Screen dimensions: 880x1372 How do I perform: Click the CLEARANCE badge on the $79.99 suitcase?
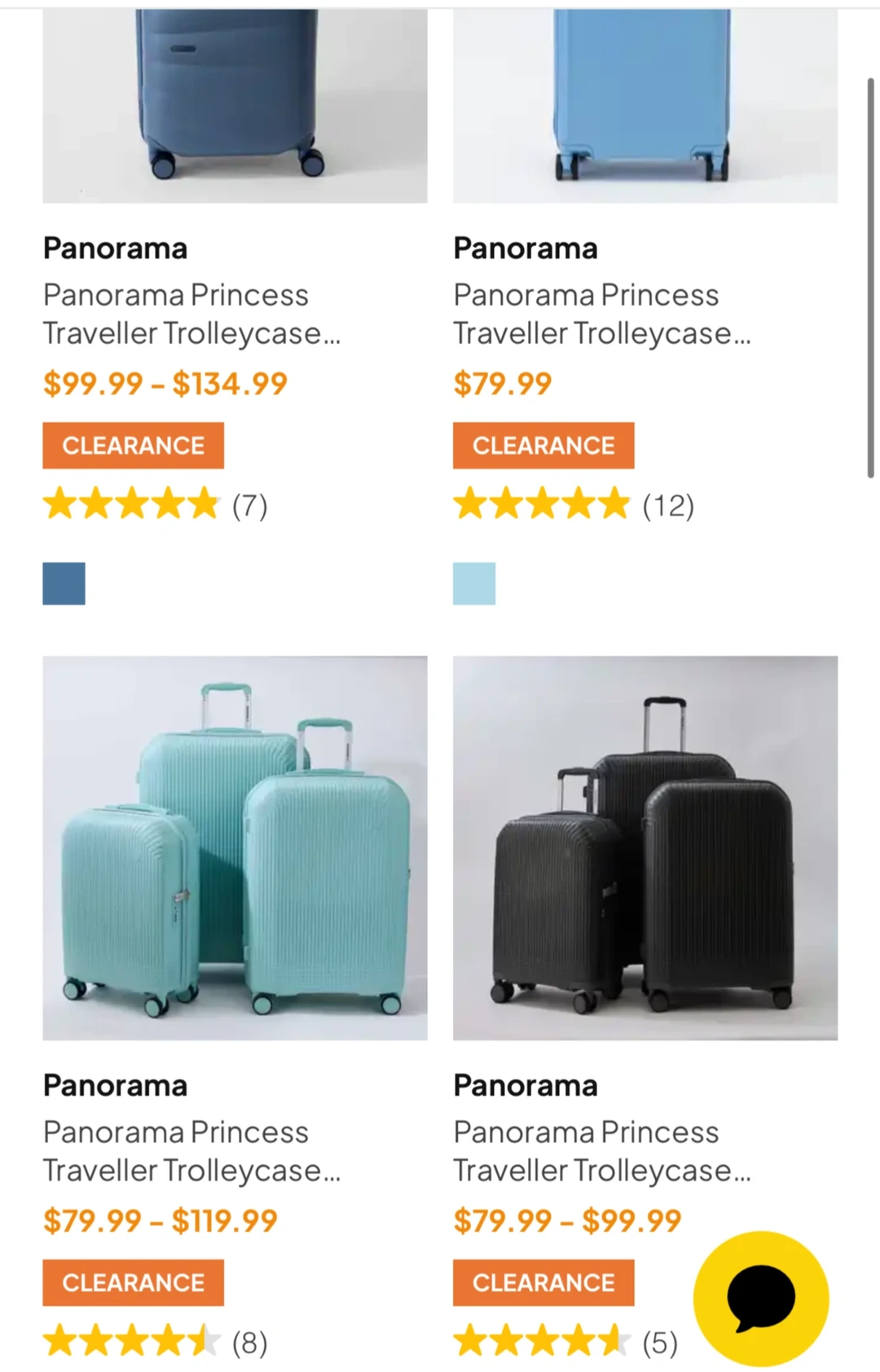pos(543,446)
